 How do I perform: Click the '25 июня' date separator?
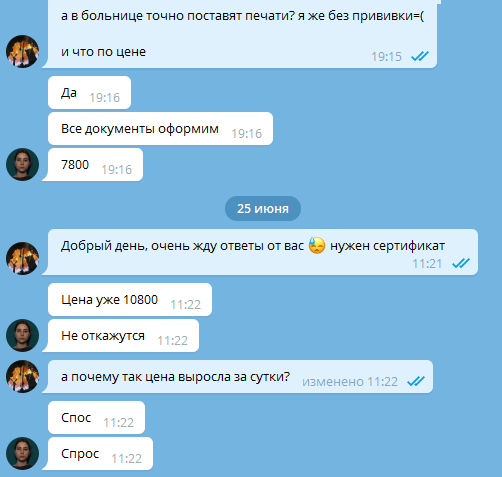pyautogui.click(x=263, y=209)
